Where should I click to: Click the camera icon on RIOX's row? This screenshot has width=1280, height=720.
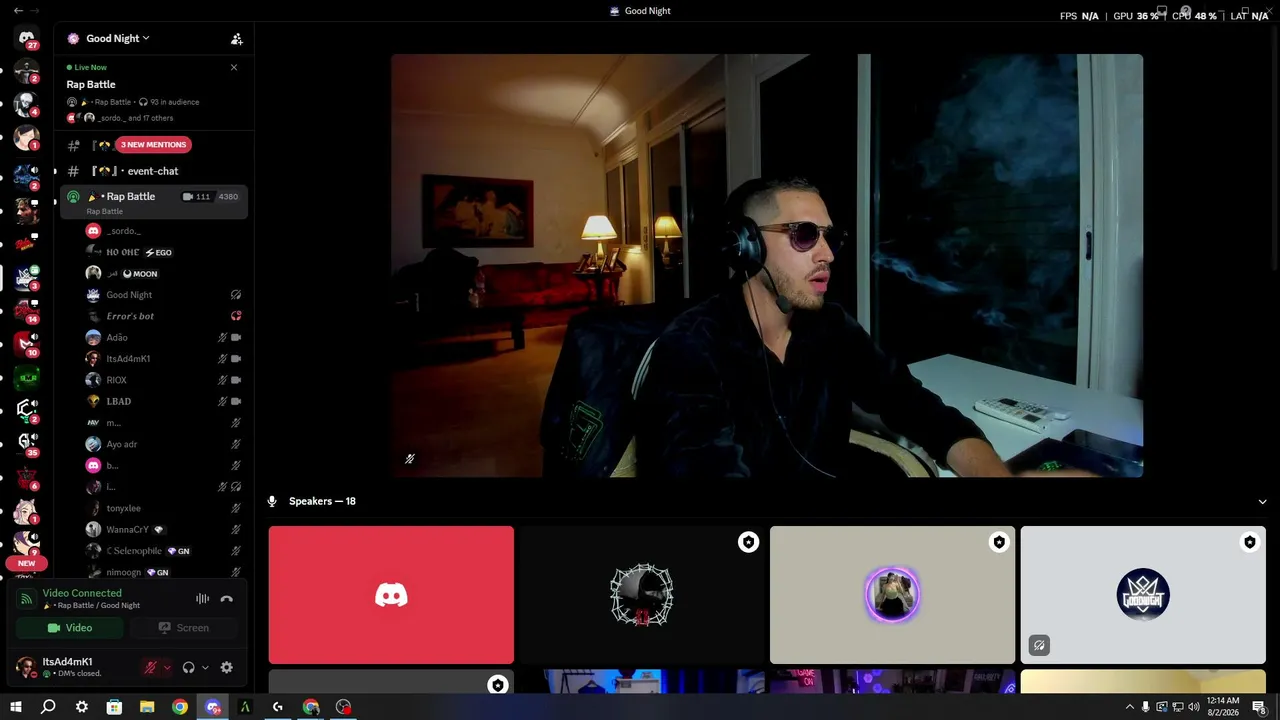(x=236, y=380)
